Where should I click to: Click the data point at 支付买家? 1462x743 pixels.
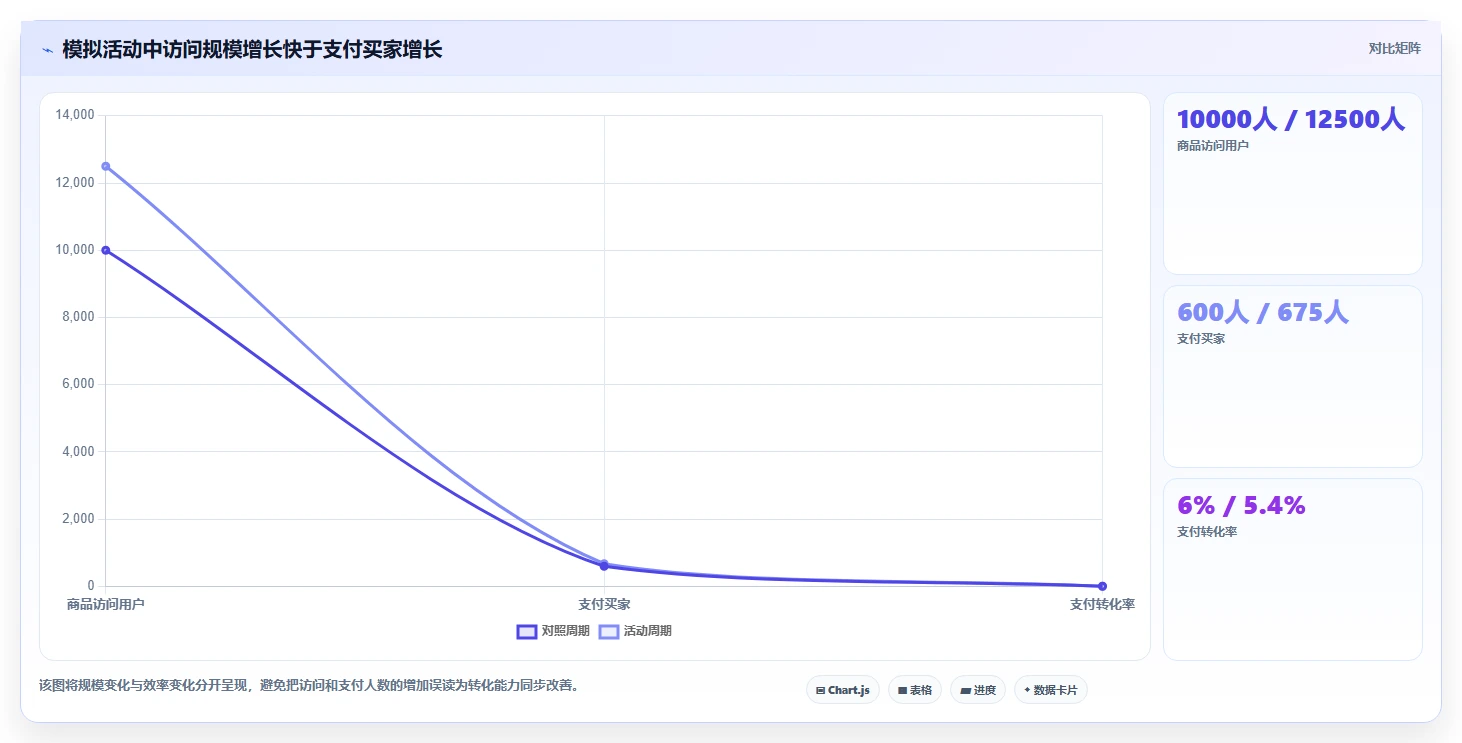[604, 565]
